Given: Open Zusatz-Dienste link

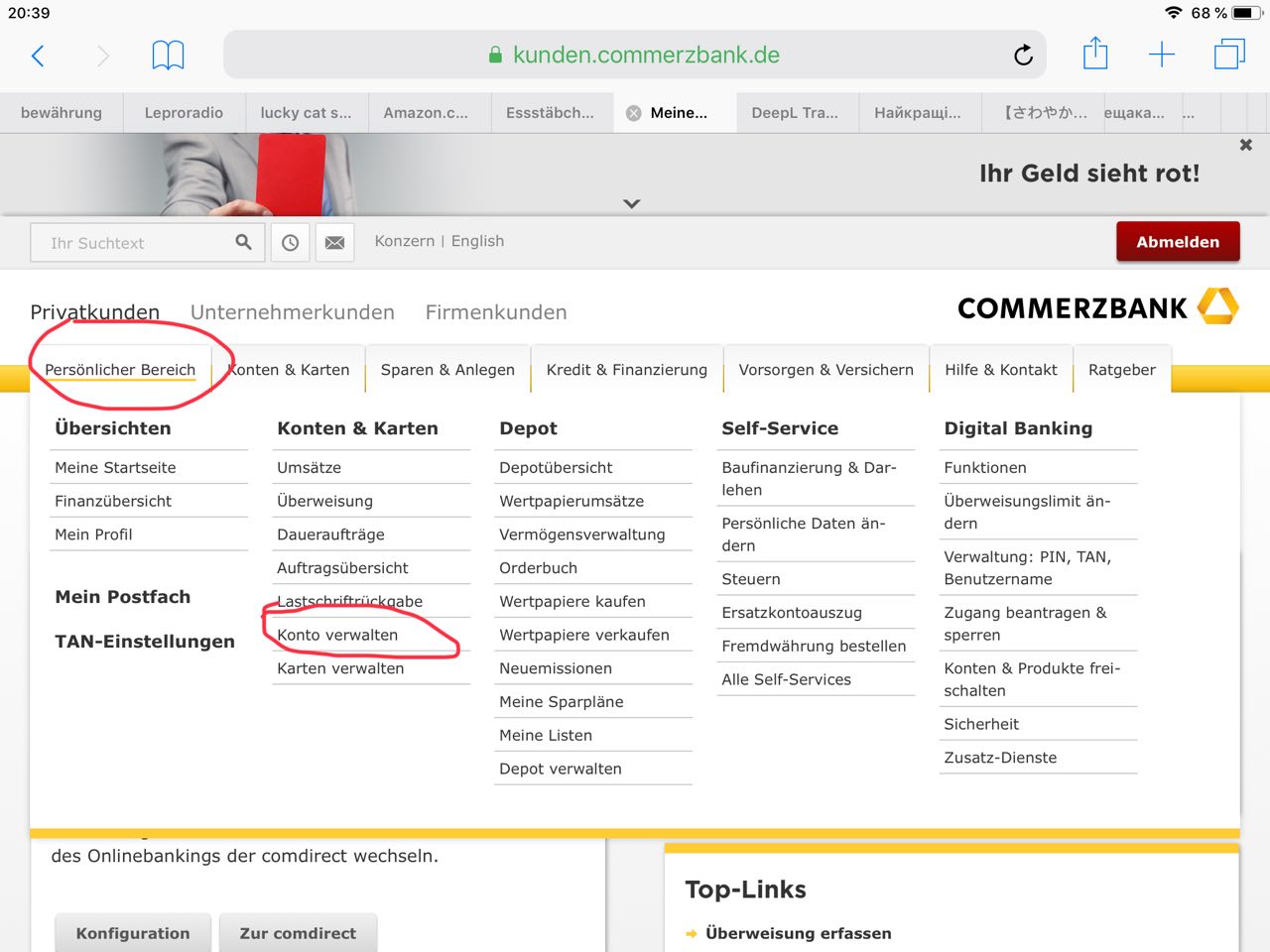Looking at the screenshot, I should click(x=1000, y=758).
